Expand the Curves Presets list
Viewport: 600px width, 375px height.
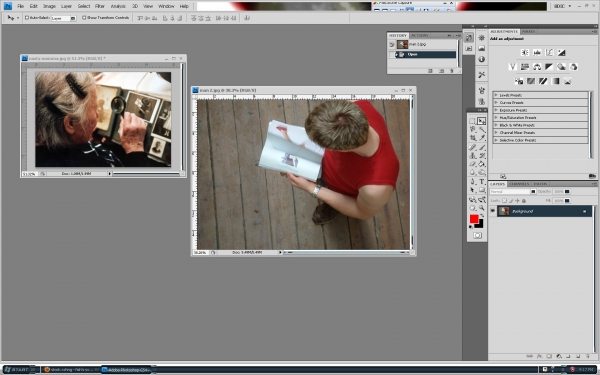[x=496, y=103]
